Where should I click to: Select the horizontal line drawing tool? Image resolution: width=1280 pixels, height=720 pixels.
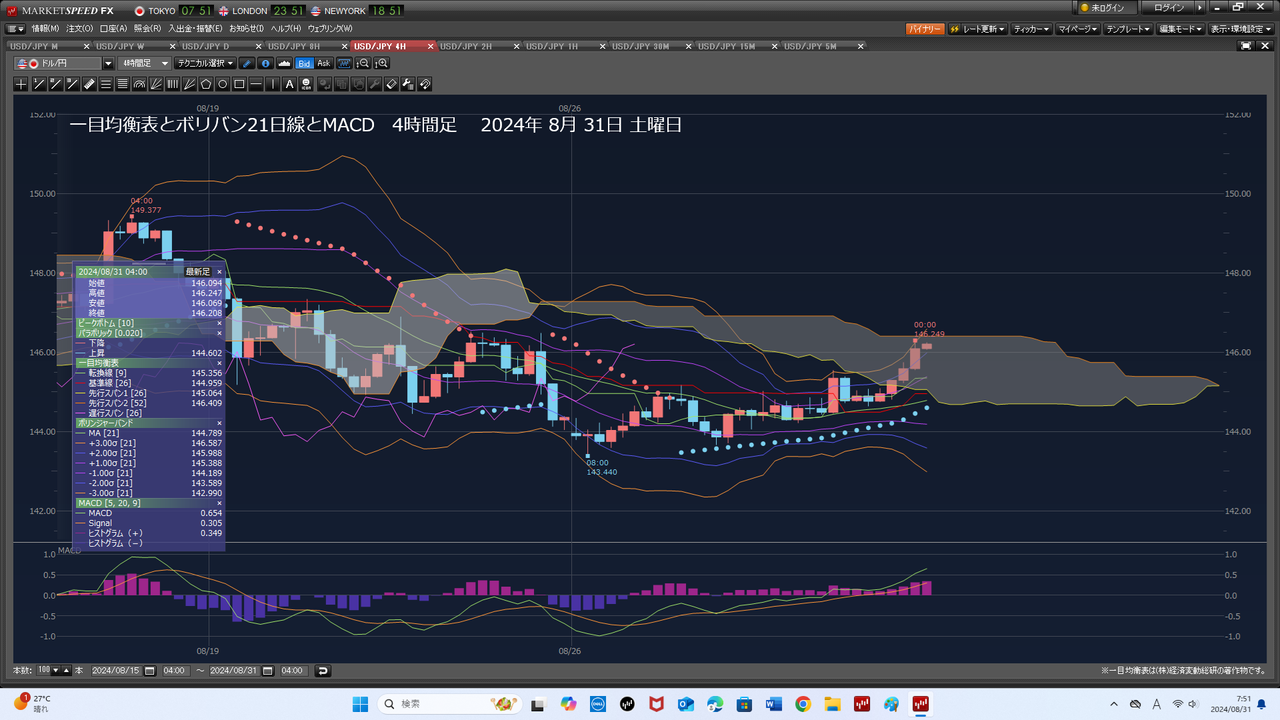(257, 84)
